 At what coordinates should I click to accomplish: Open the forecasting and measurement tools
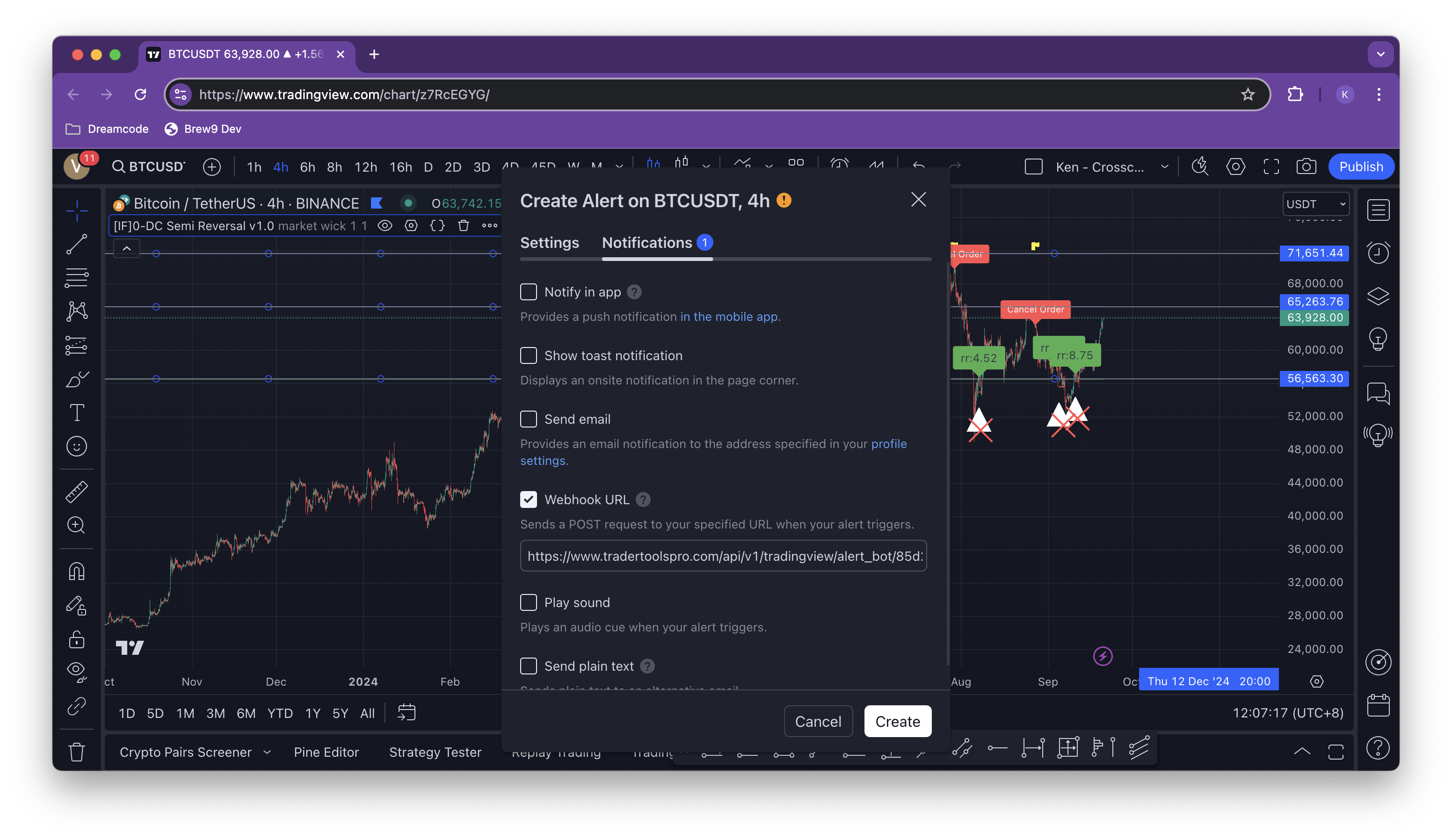coord(77,345)
